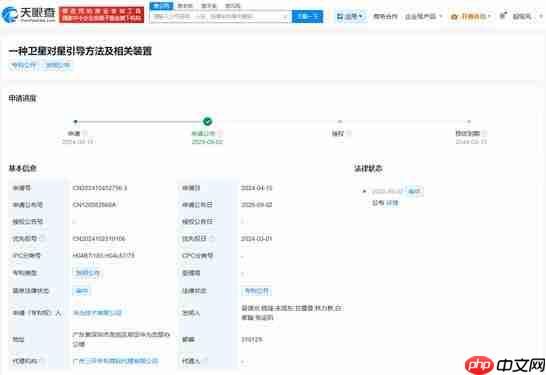Click the help icon next to the green step label
Viewport: 546px width, 375px height.
[221, 133]
